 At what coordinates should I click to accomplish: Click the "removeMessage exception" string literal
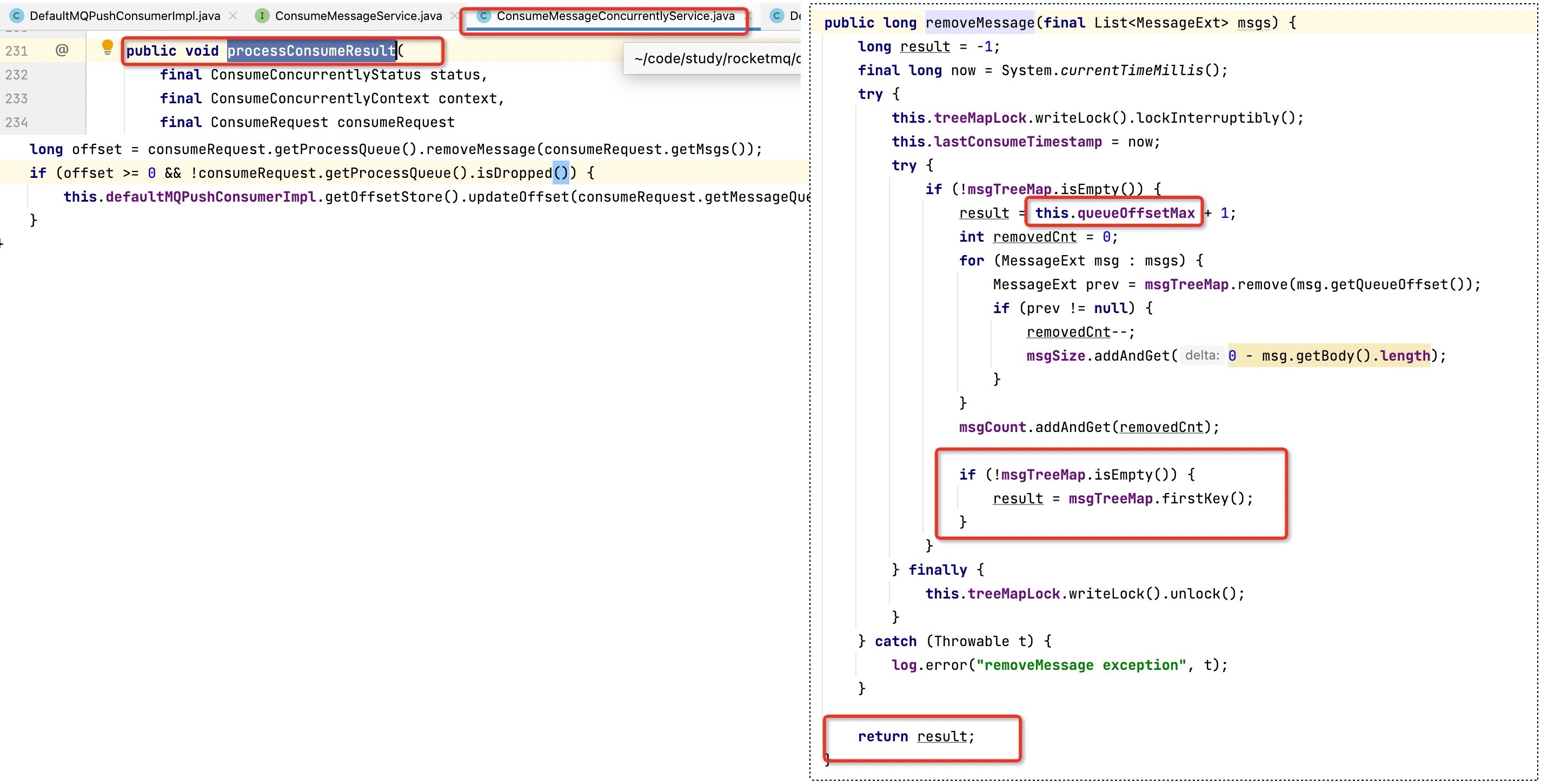1080,665
